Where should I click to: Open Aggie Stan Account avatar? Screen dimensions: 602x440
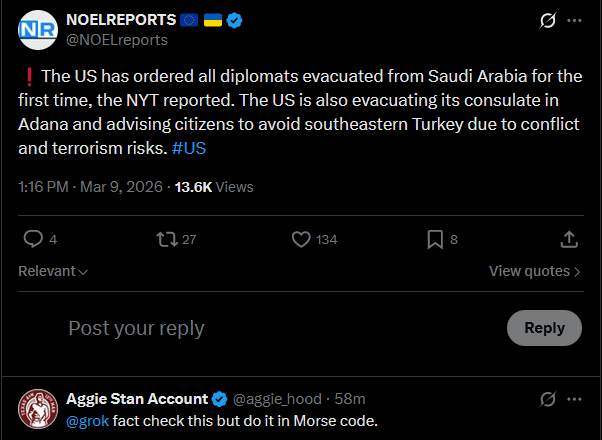tap(38, 408)
